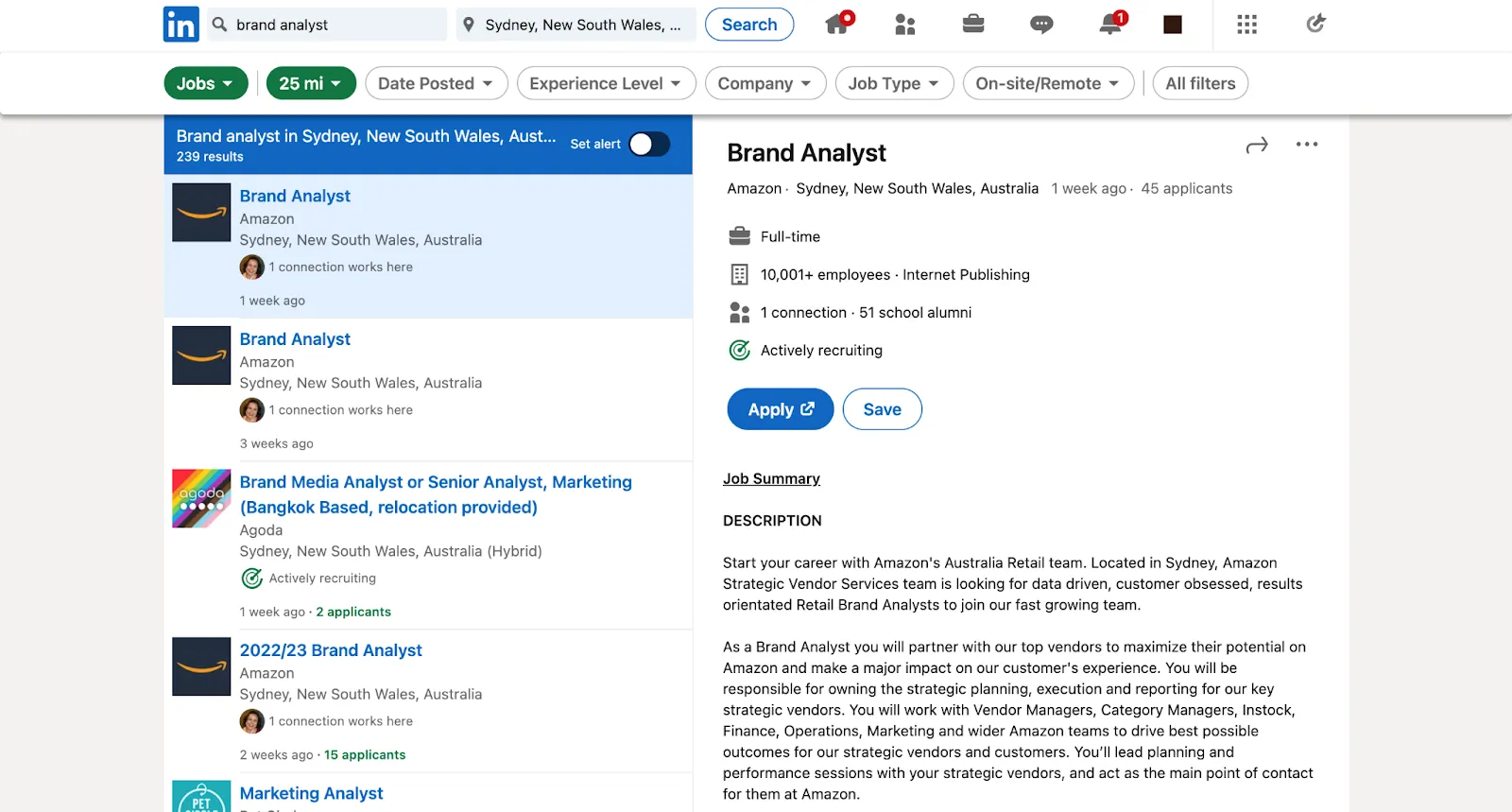Expand the Date Posted filter
The width and height of the screenshot is (1512, 812).
point(436,83)
